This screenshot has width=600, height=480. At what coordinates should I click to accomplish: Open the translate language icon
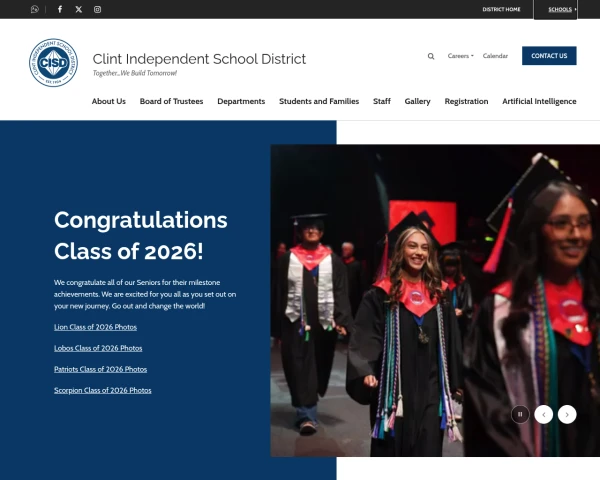(35, 9)
